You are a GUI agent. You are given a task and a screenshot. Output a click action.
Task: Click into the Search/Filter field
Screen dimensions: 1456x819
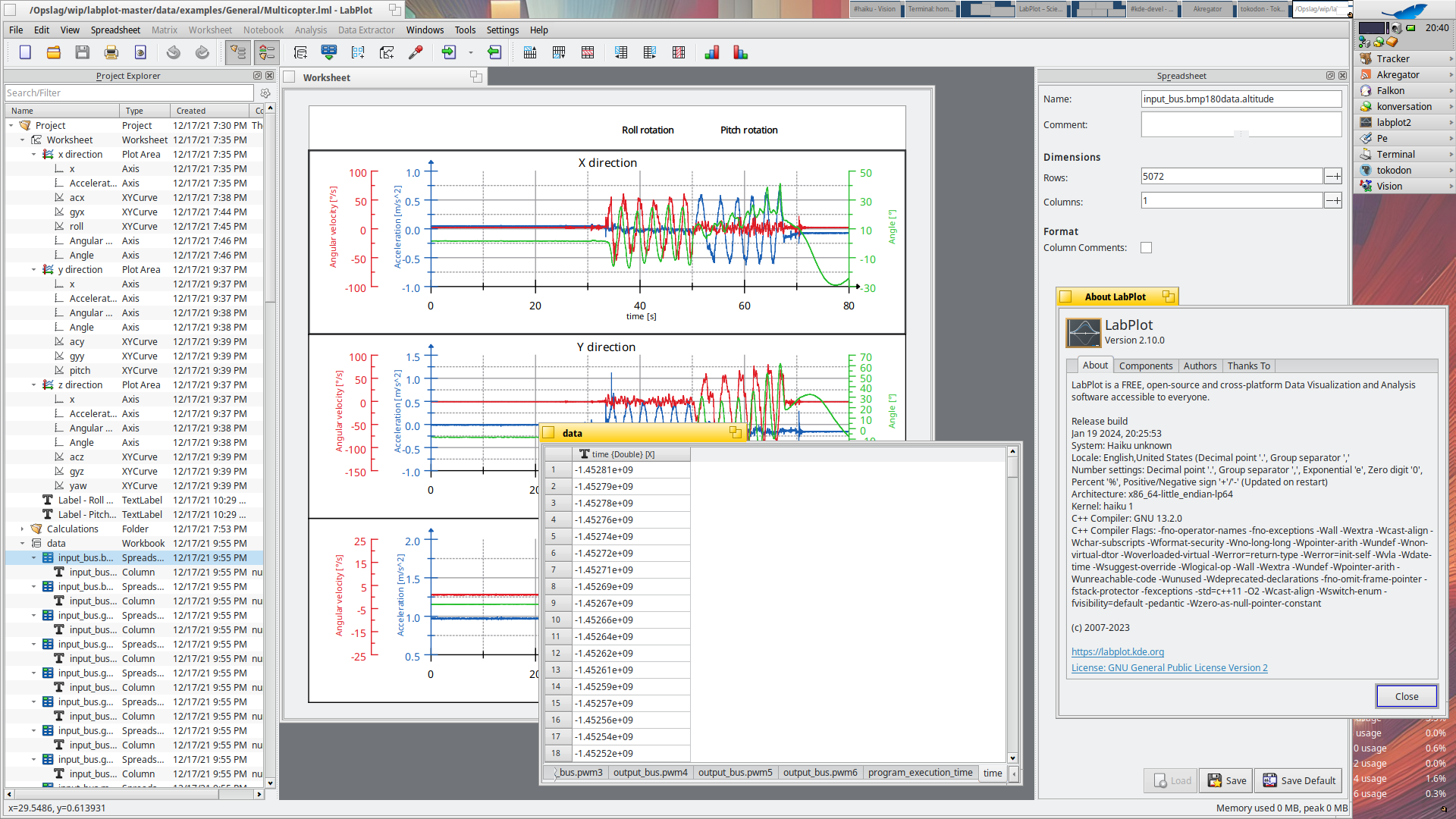tap(129, 93)
